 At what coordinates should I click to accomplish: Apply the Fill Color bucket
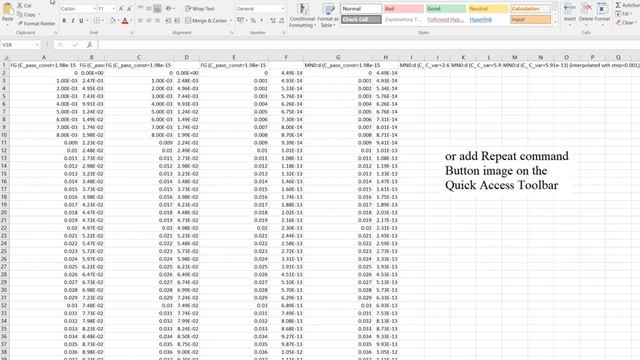[112, 20]
